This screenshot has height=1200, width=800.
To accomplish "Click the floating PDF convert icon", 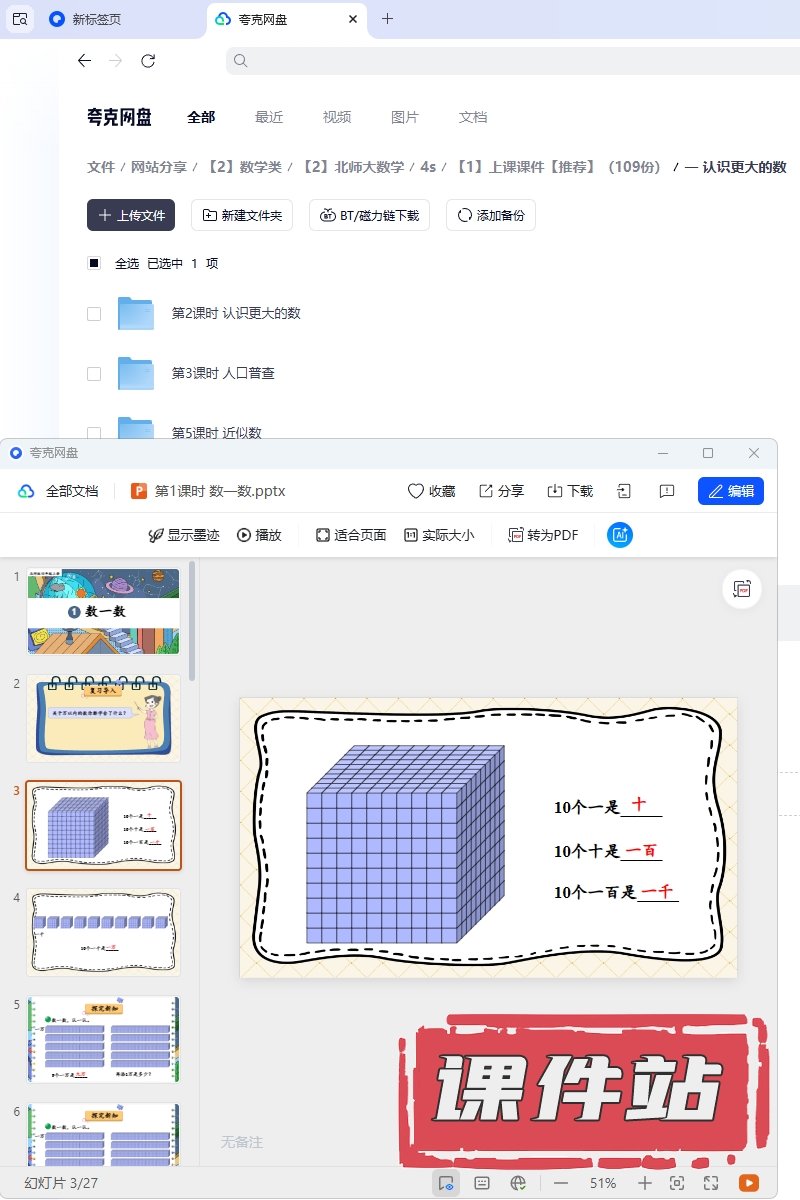I will click(x=742, y=589).
